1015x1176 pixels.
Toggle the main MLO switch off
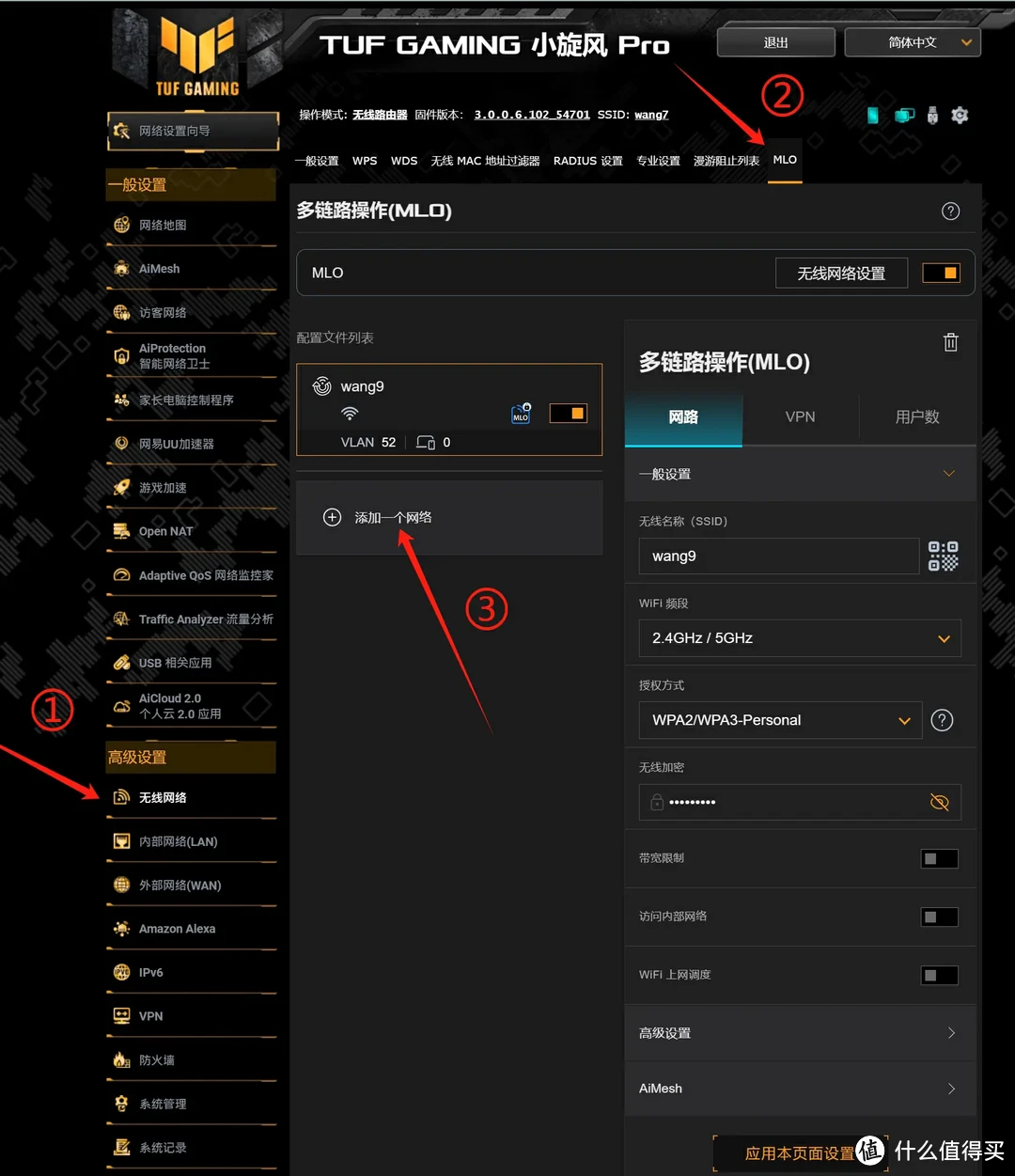941,274
